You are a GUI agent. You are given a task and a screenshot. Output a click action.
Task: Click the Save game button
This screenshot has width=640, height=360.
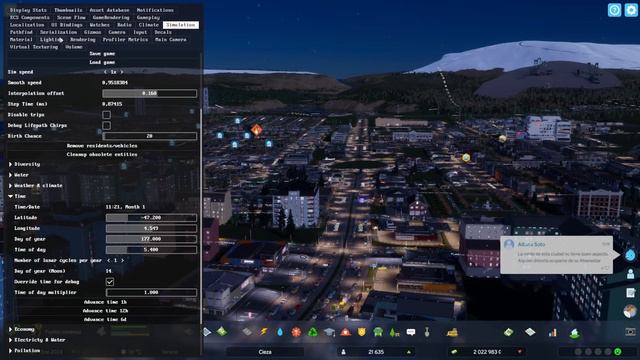coord(102,53)
